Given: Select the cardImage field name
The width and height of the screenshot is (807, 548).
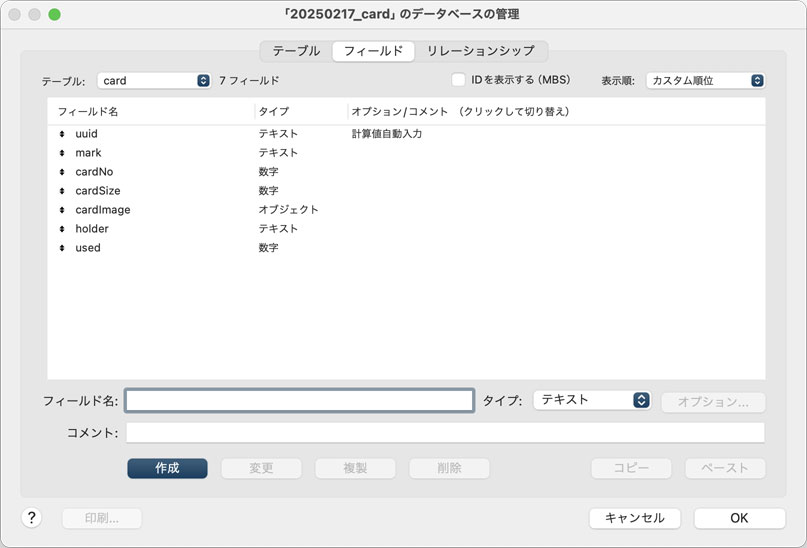Looking at the screenshot, I should tap(103, 210).
